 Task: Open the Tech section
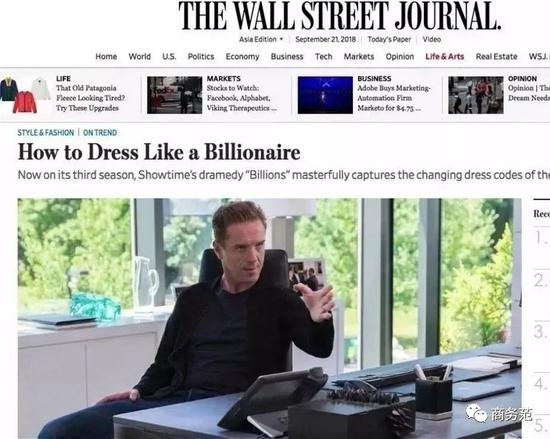pos(323,56)
